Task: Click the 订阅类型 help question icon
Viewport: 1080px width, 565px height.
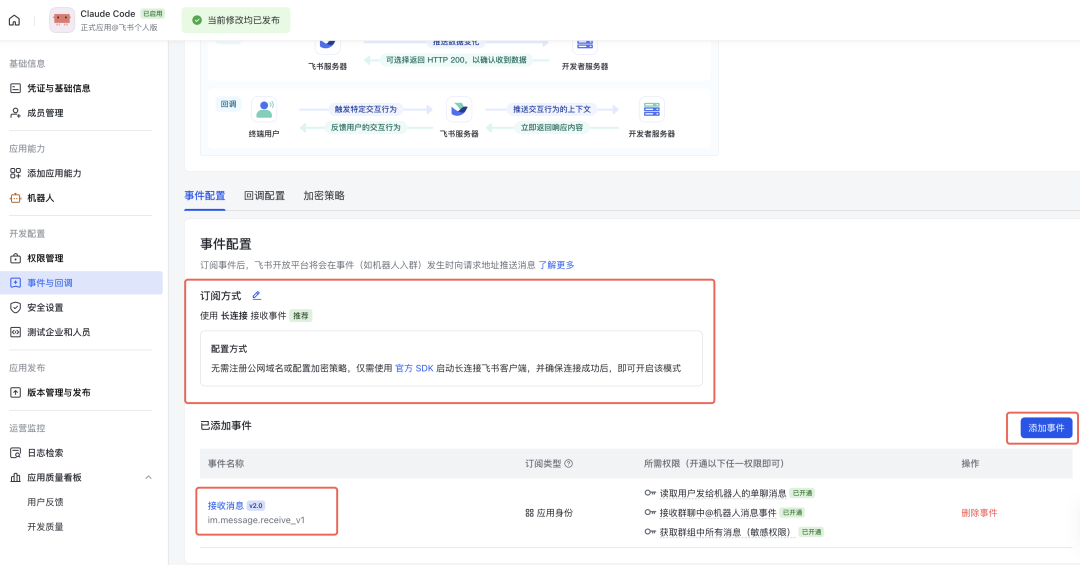Action: pyautogui.click(x=568, y=464)
